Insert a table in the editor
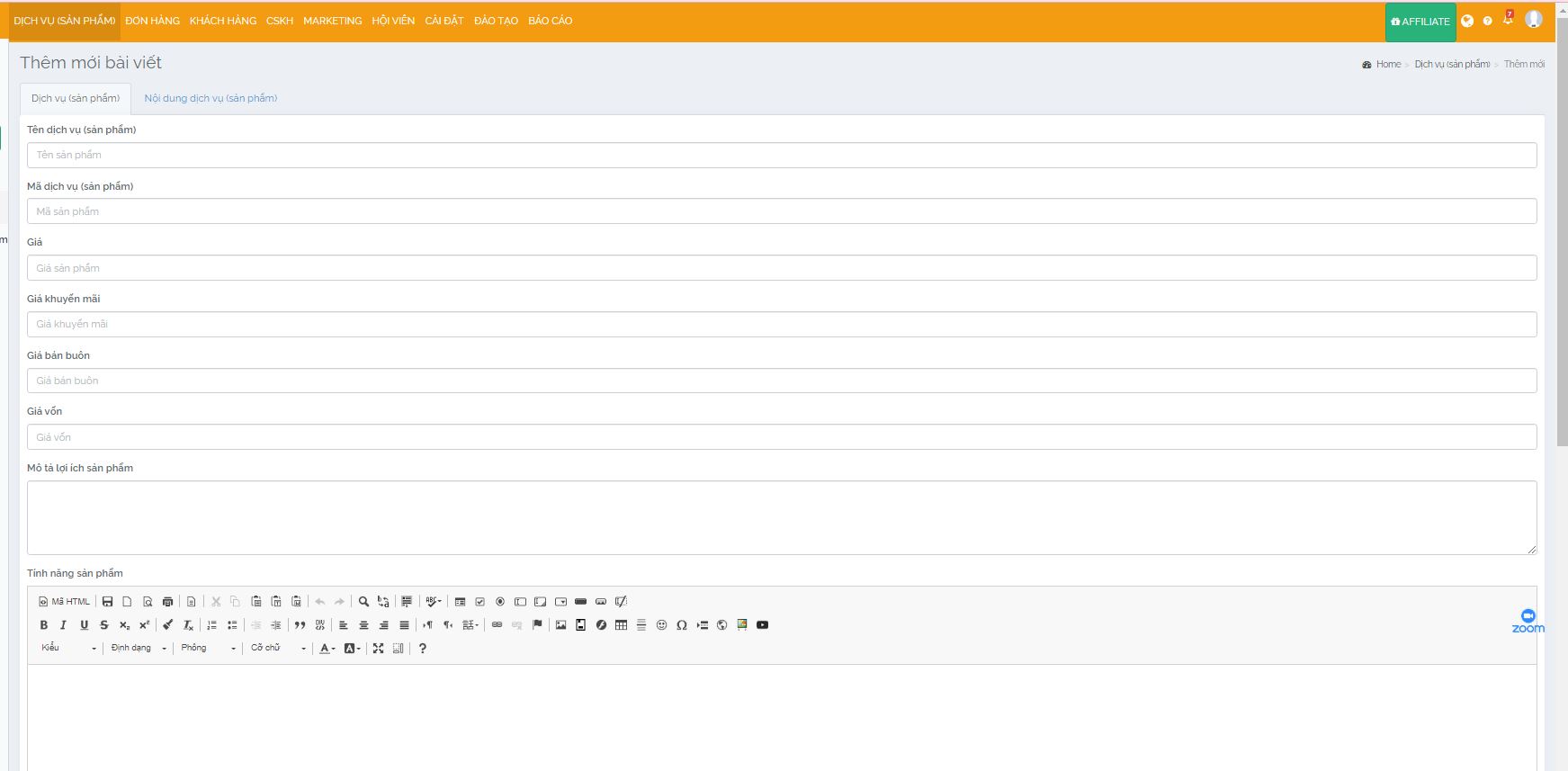Screen dimensions: 1568x771 coord(621,625)
